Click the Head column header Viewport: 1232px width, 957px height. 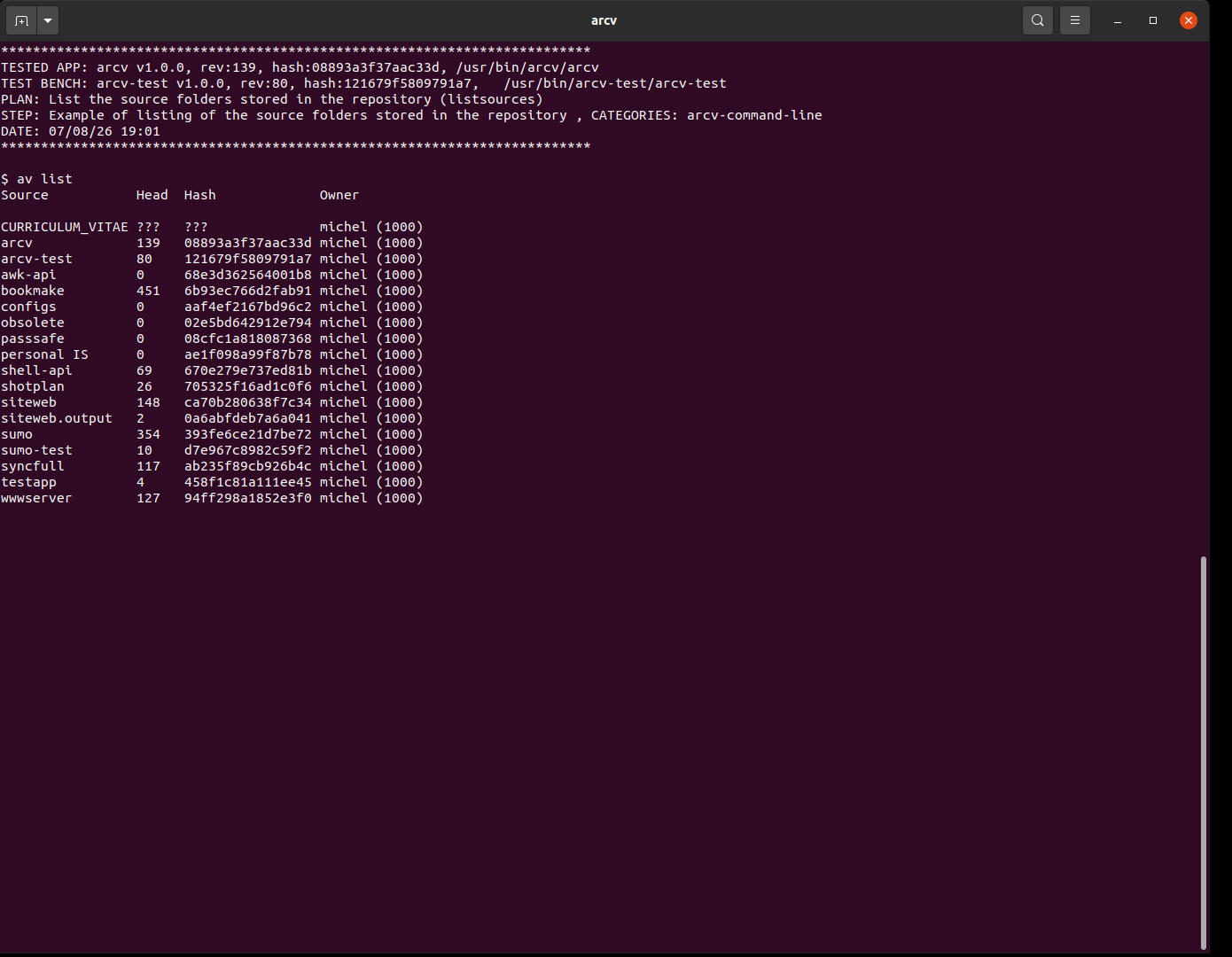pos(152,195)
